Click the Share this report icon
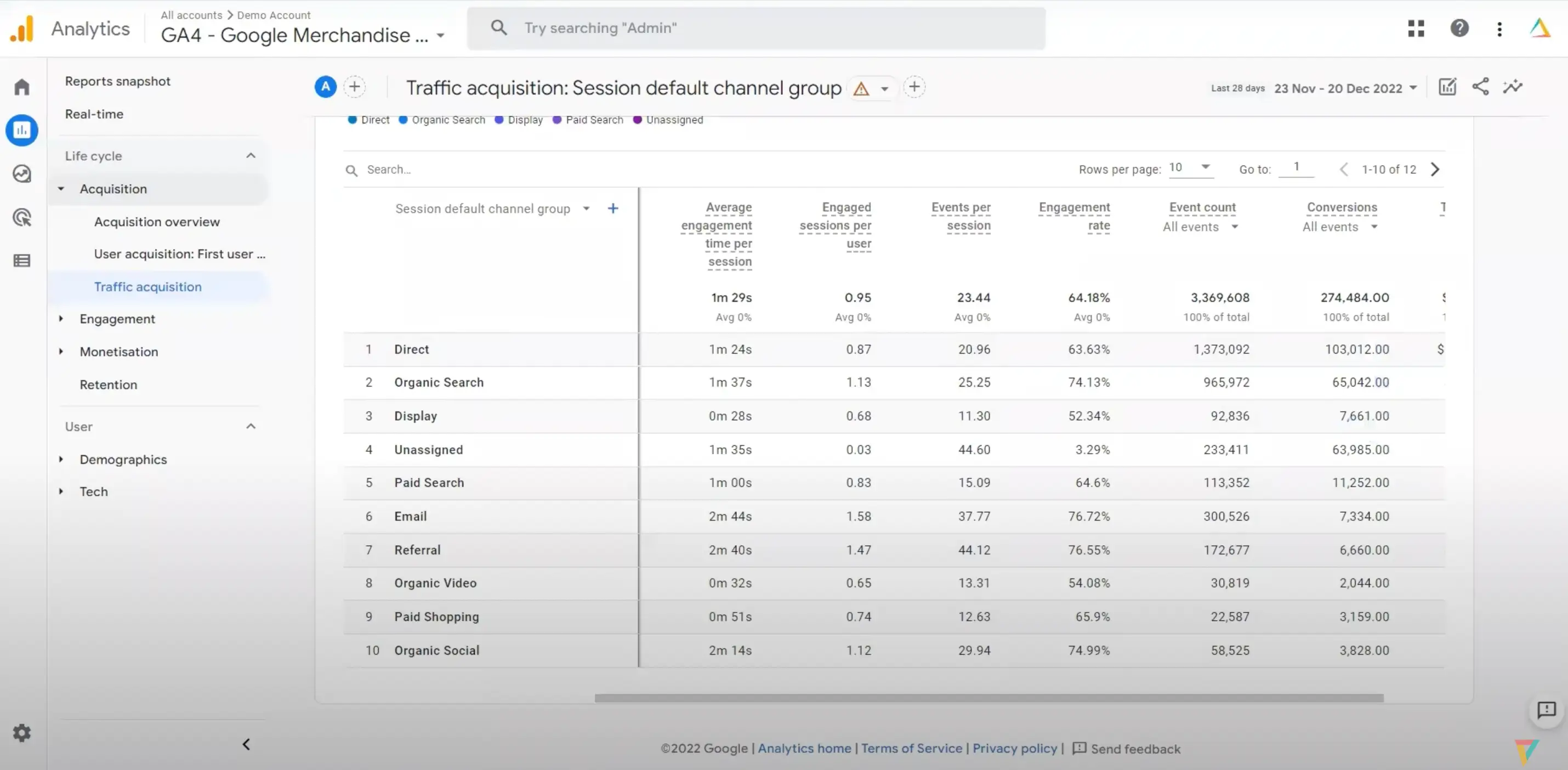Viewport: 1568px width, 770px height. click(x=1480, y=87)
